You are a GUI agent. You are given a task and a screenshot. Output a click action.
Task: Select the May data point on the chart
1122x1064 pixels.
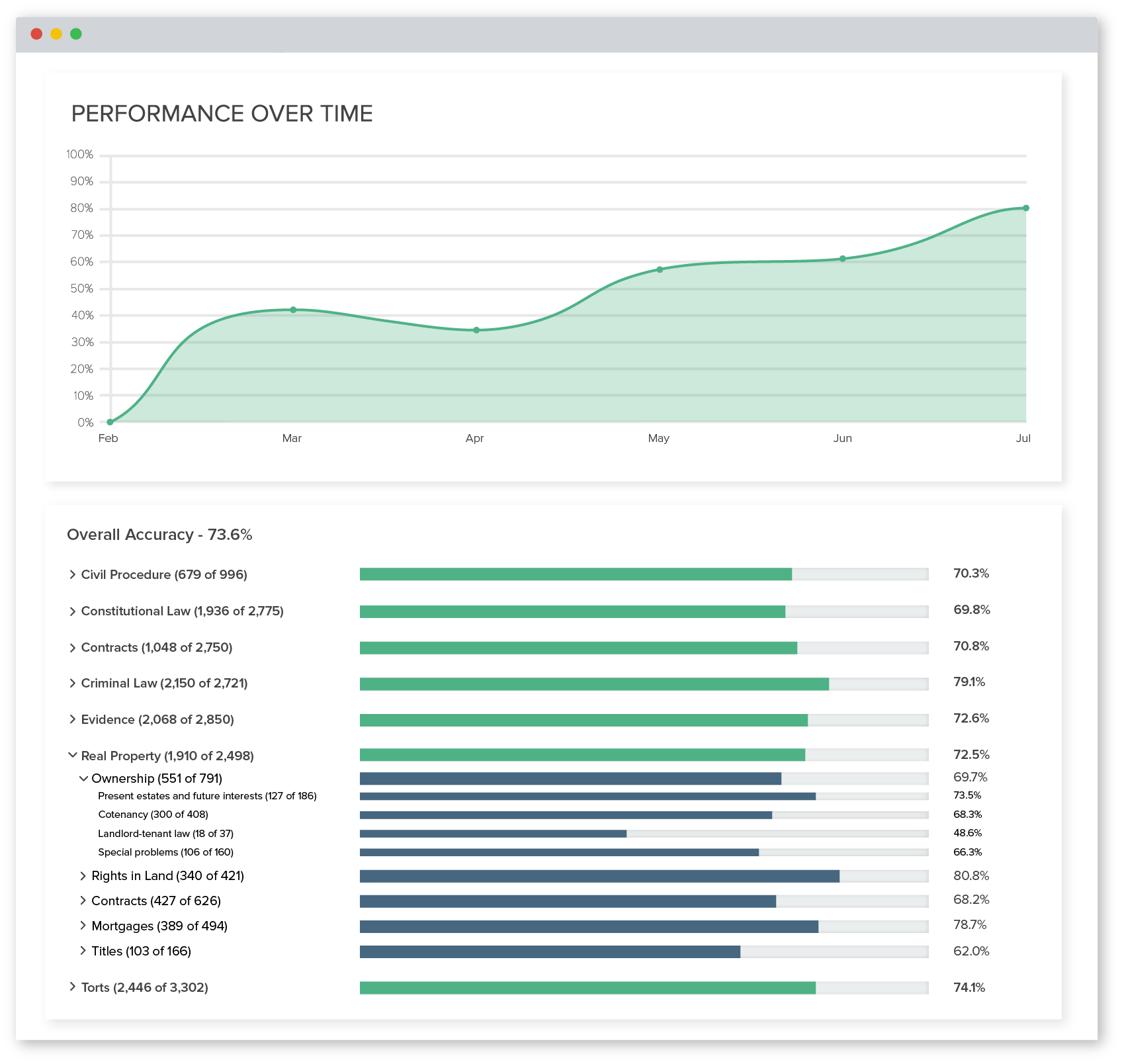point(659,269)
